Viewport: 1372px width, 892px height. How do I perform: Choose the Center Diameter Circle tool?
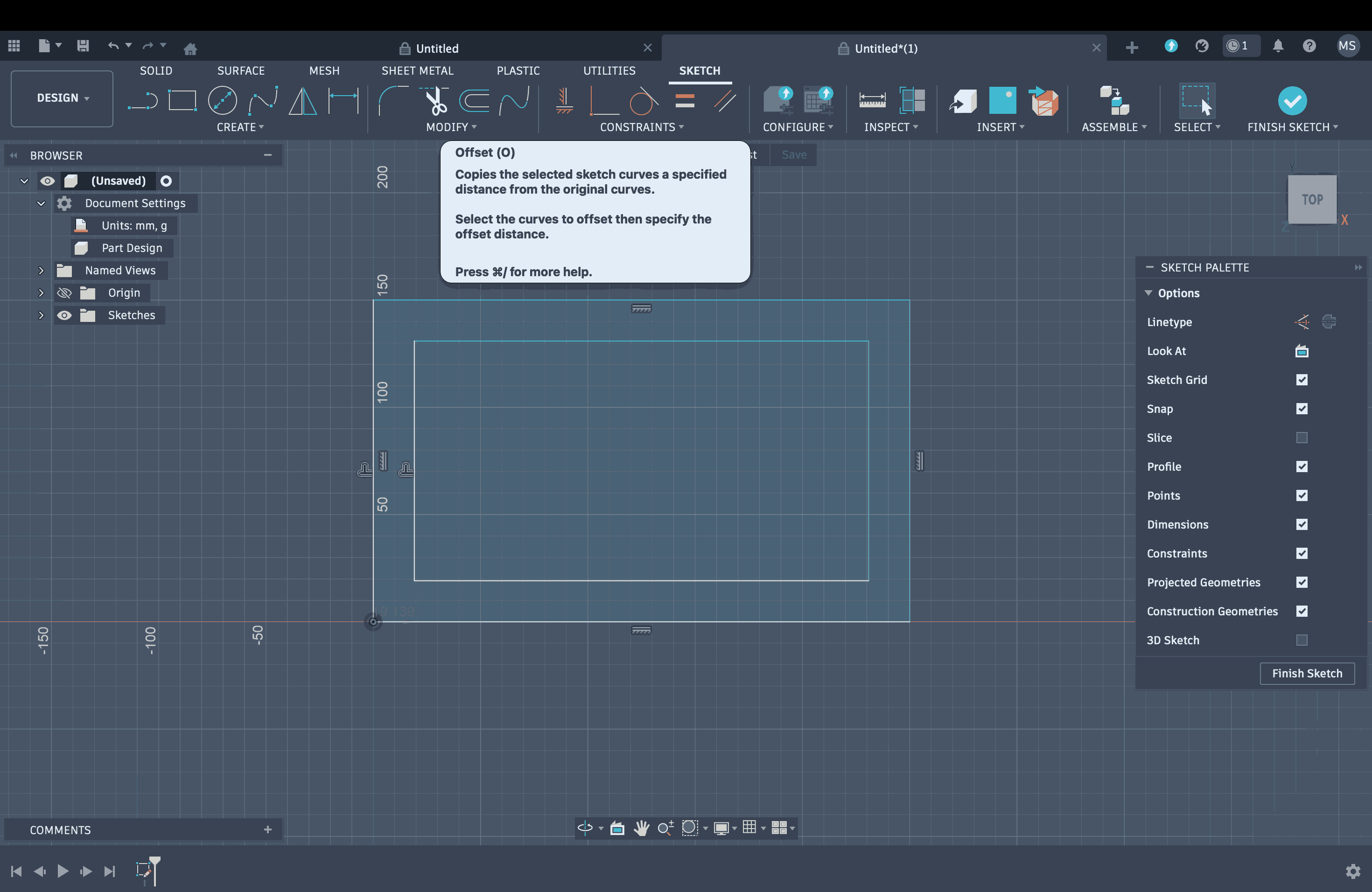point(223,101)
